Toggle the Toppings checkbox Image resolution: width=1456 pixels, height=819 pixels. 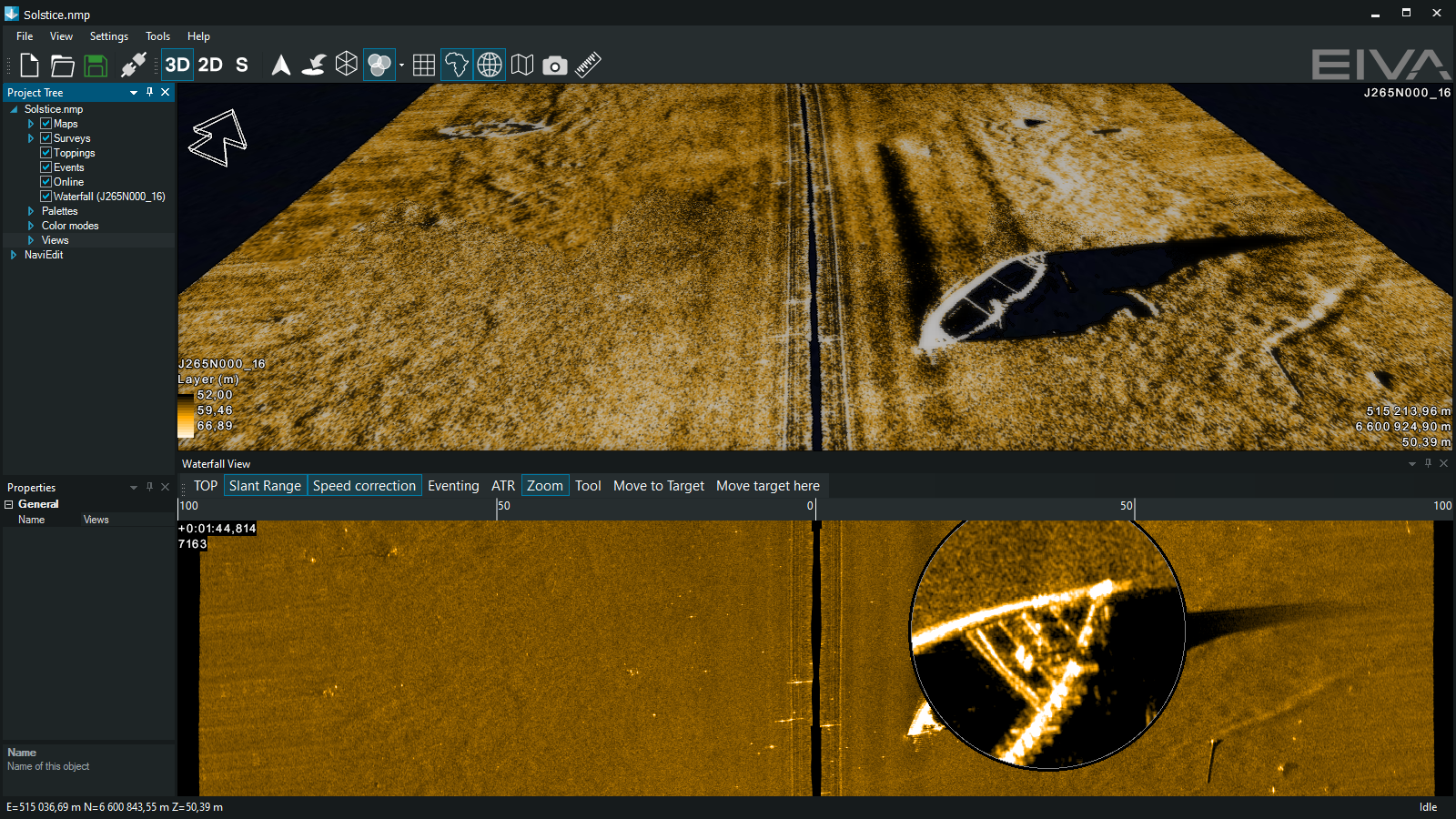pos(45,153)
